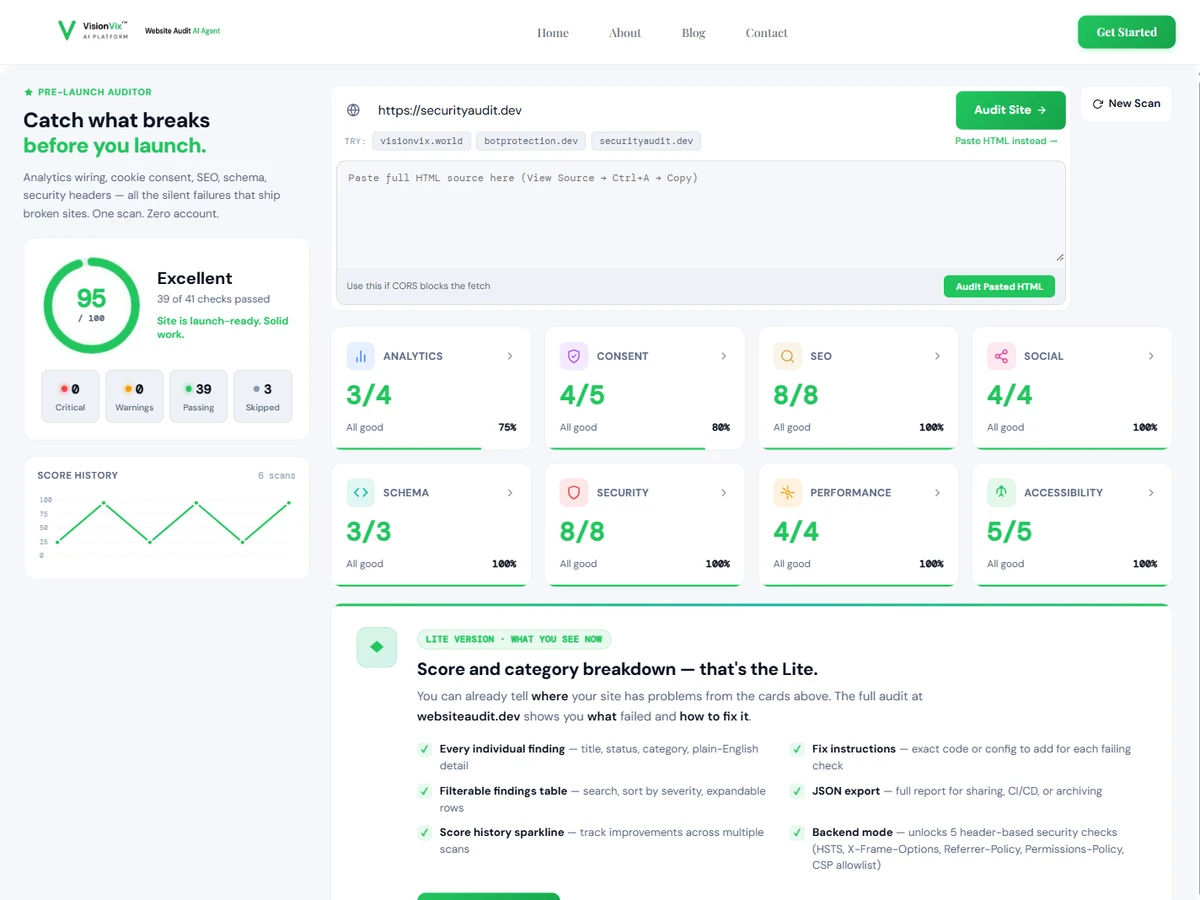Expand the Accessibility category card chevron
1200x900 pixels.
[x=1151, y=492]
